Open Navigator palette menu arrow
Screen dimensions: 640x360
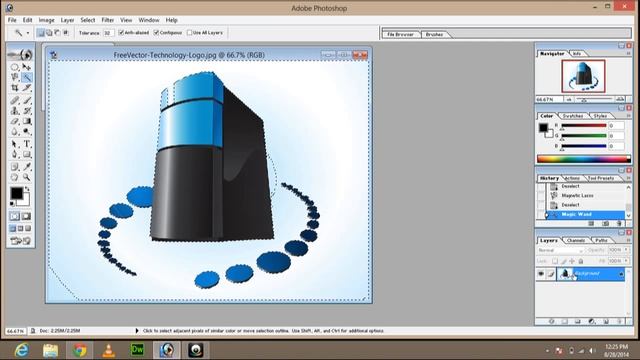pyautogui.click(x=629, y=53)
